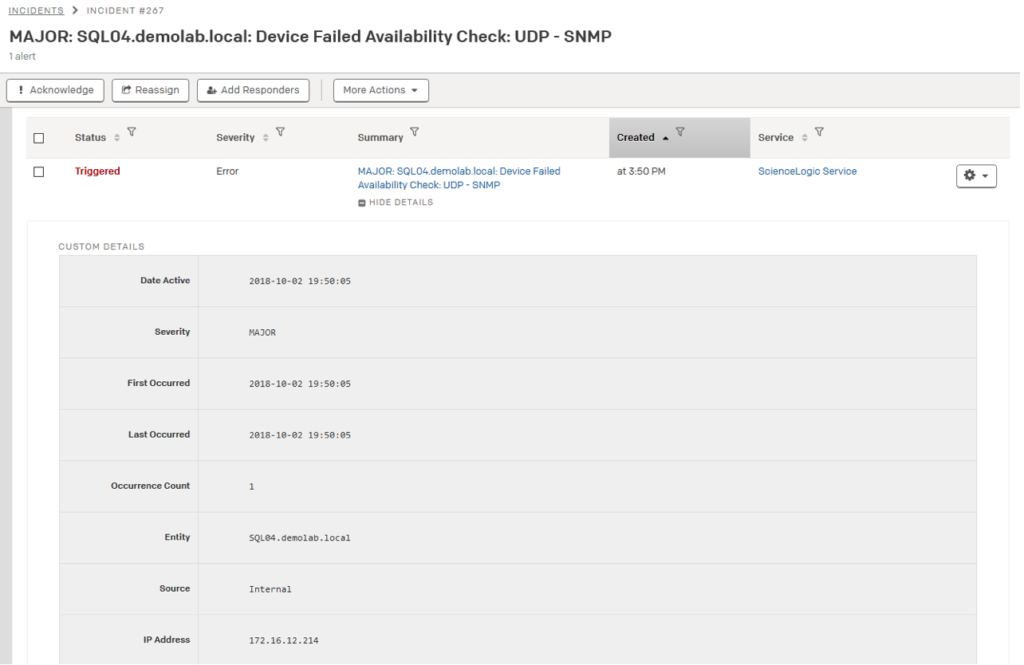Viewport: 1024px width, 665px height.
Task: Click the Created column filter icon
Action: pyautogui.click(x=680, y=133)
